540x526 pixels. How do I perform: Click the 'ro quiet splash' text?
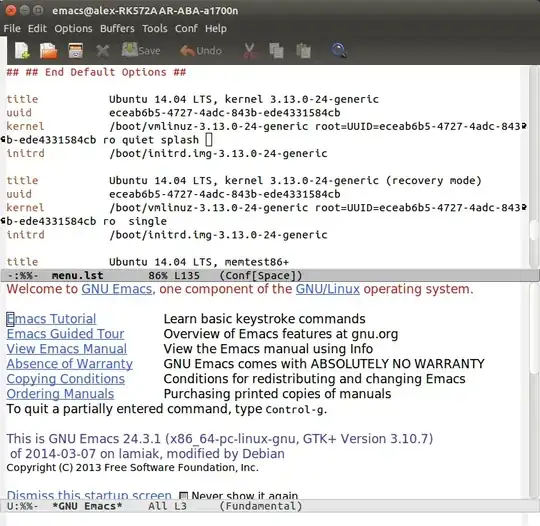(151, 140)
